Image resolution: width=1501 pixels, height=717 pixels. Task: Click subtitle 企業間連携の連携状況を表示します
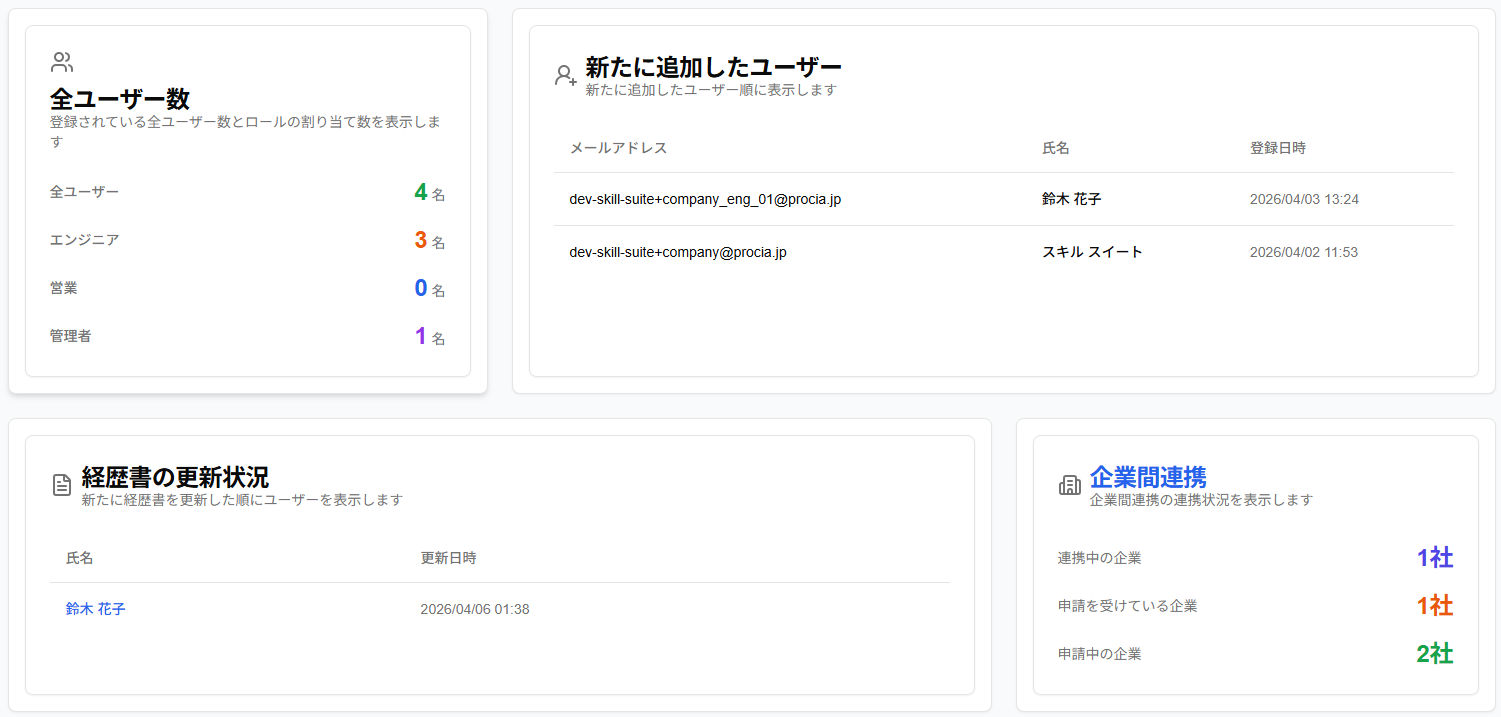tap(1201, 500)
